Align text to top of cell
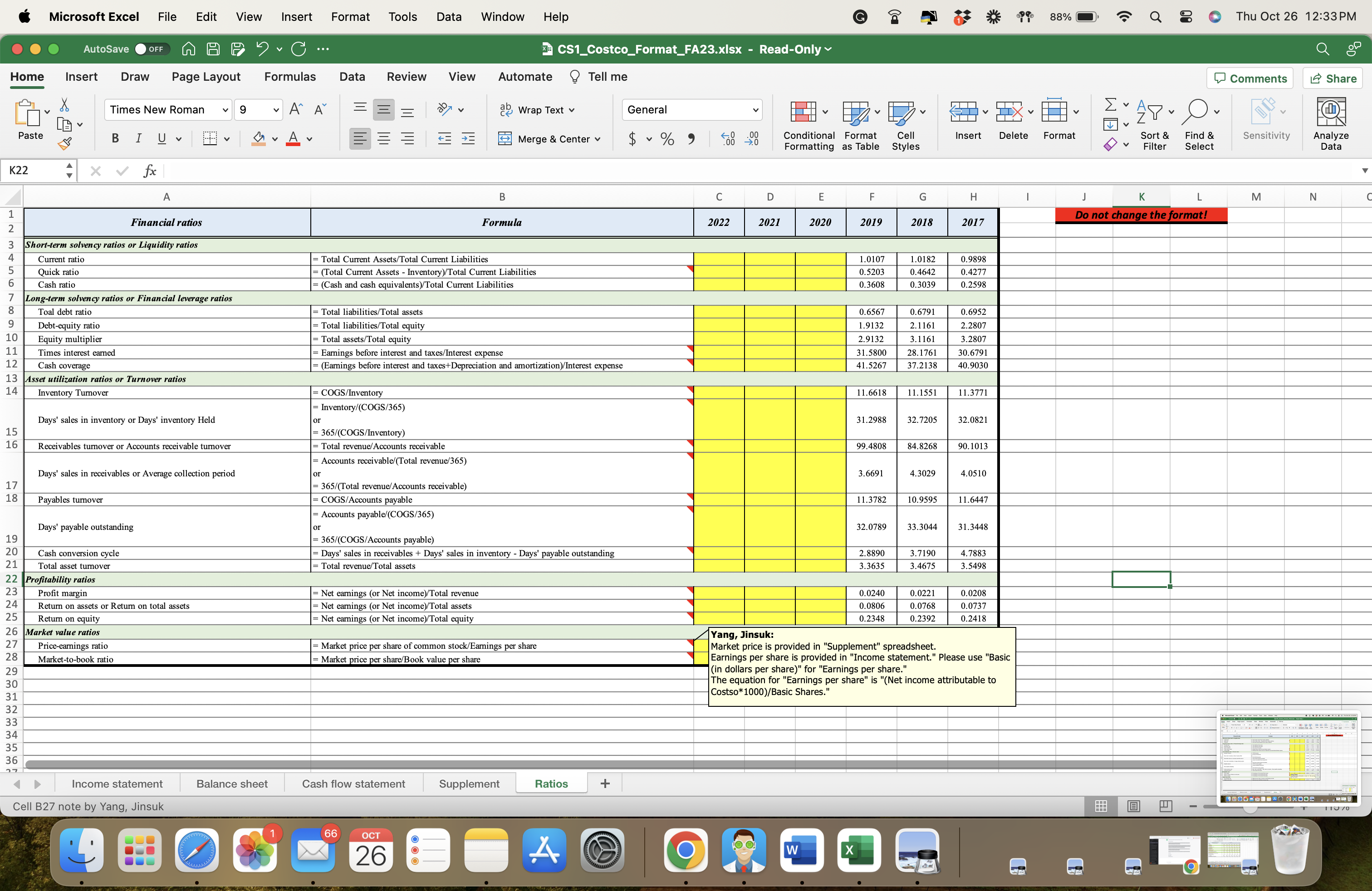 [x=360, y=109]
